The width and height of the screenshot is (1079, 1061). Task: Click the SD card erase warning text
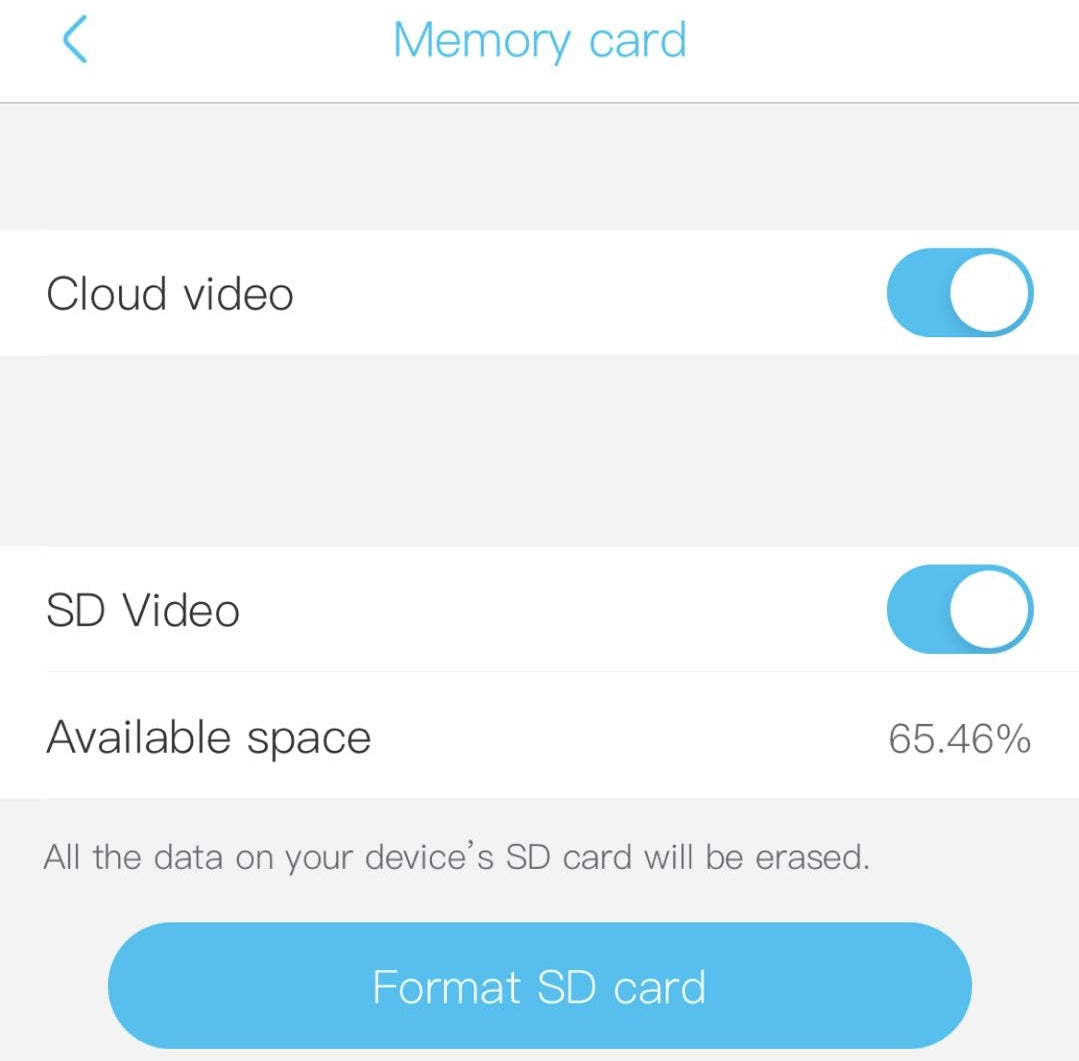[x=456, y=857]
